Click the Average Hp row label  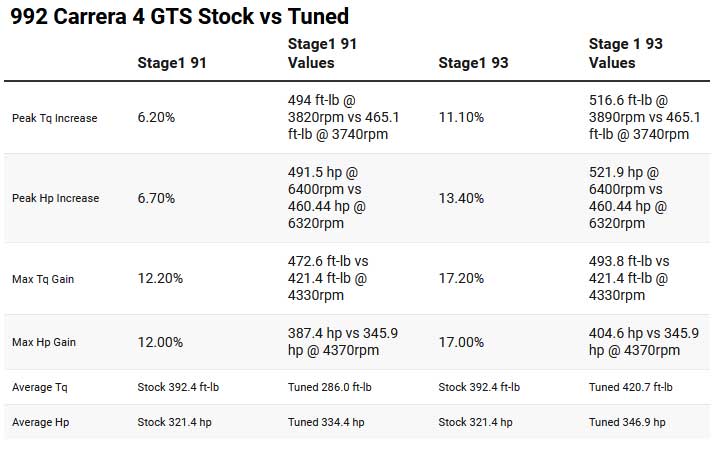tap(41, 422)
